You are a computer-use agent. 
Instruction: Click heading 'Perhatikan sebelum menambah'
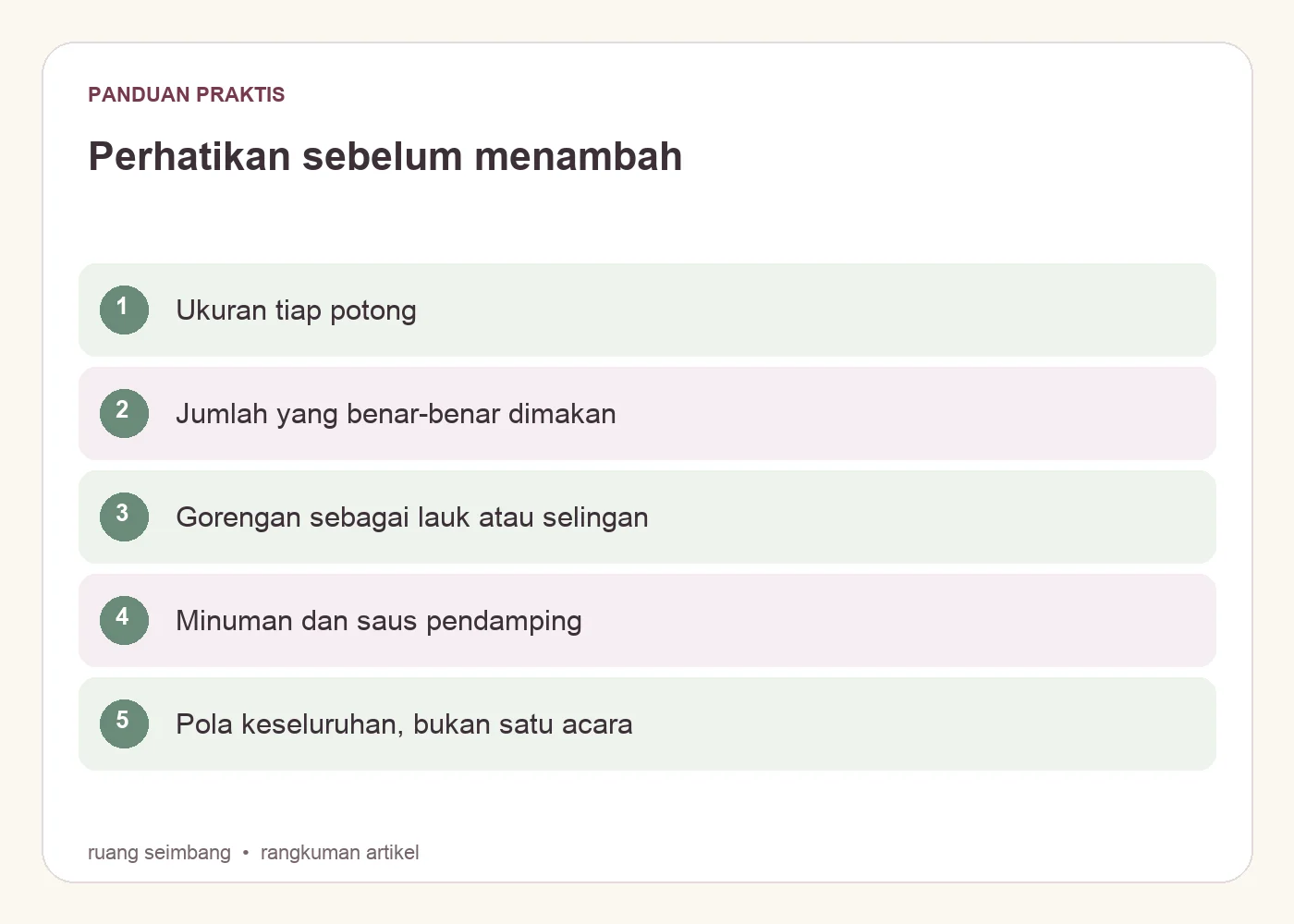coord(385,156)
